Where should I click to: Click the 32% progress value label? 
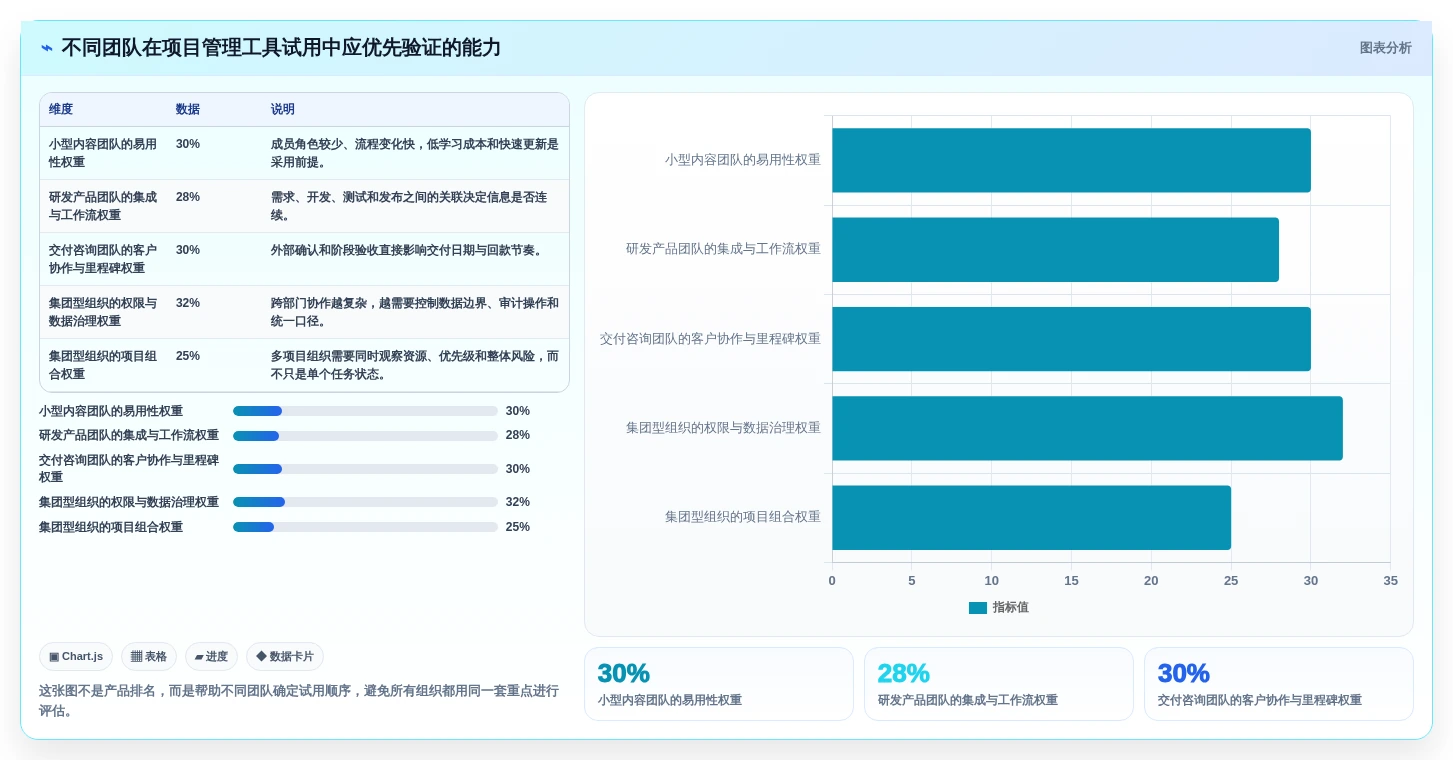[x=518, y=502]
